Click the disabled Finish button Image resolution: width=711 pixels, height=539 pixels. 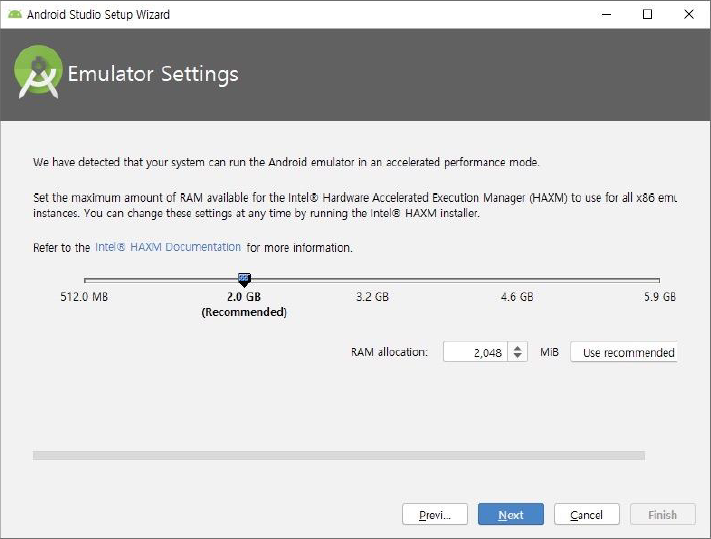(662, 514)
